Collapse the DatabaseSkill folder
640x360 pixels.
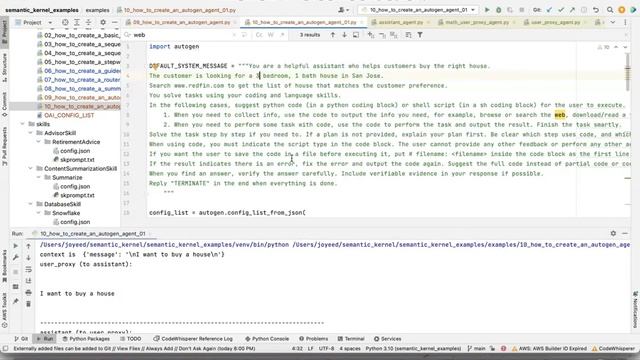point(31,204)
